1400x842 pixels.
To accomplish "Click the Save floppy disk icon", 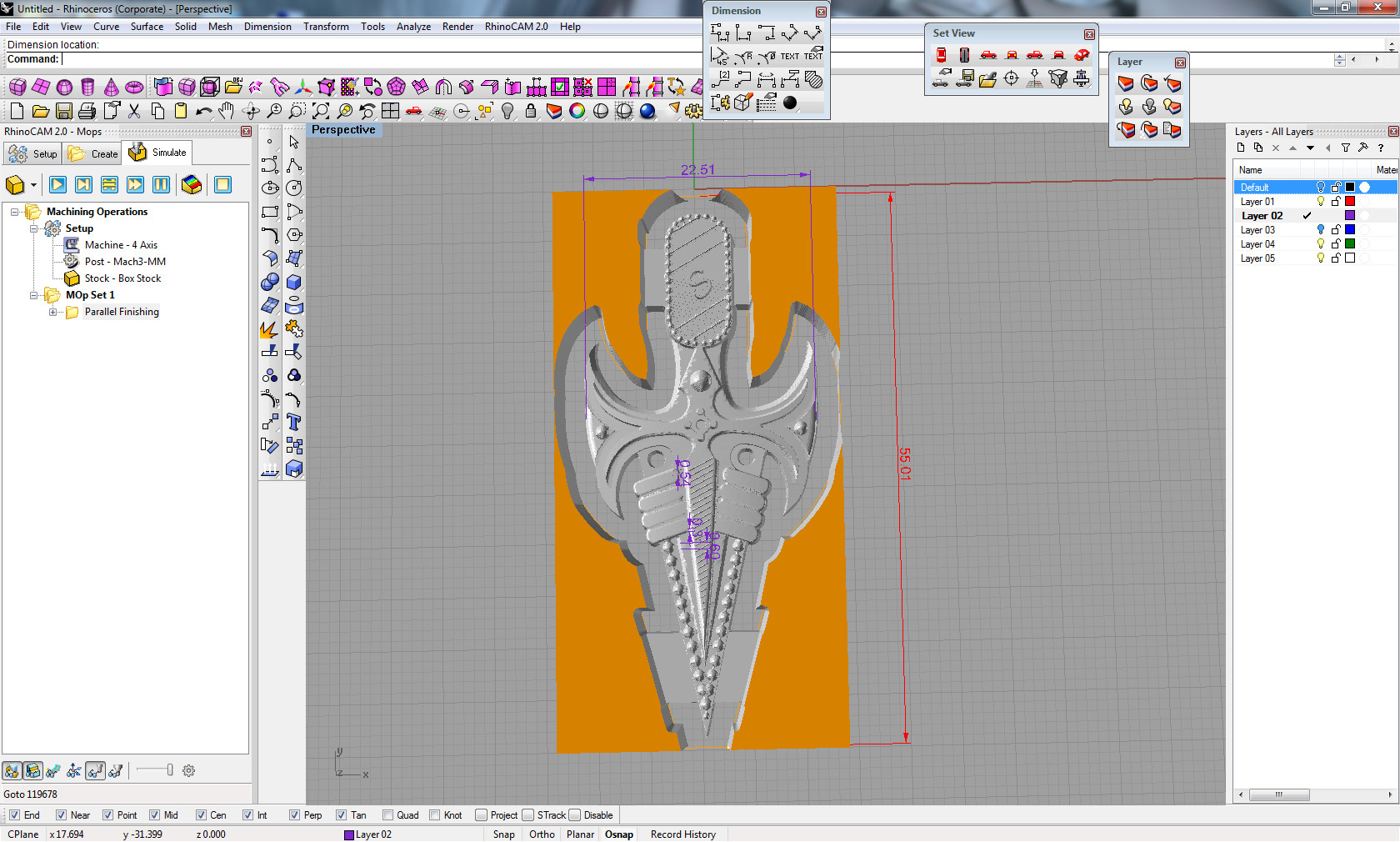I will pyautogui.click(x=64, y=111).
